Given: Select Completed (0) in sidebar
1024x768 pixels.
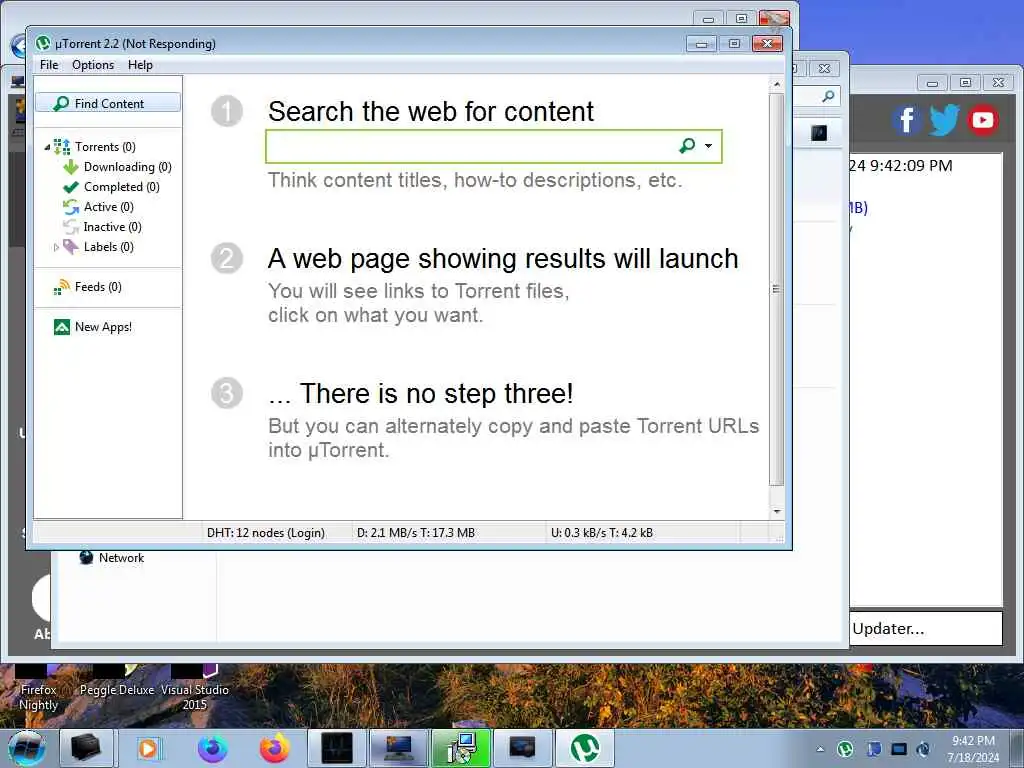Looking at the screenshot, I should pos(121,187).
